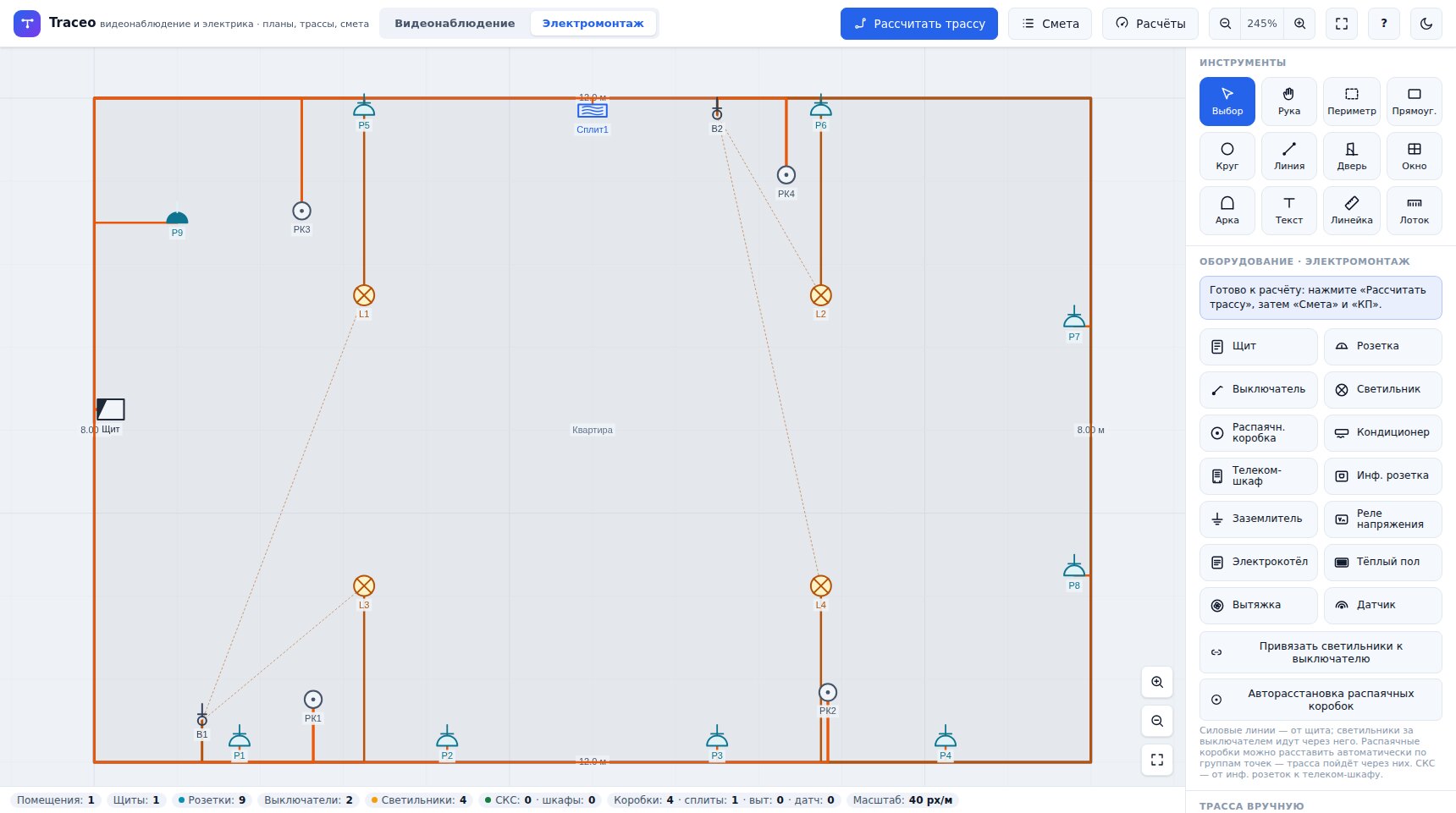Select the Дверь door tool

1351,157
